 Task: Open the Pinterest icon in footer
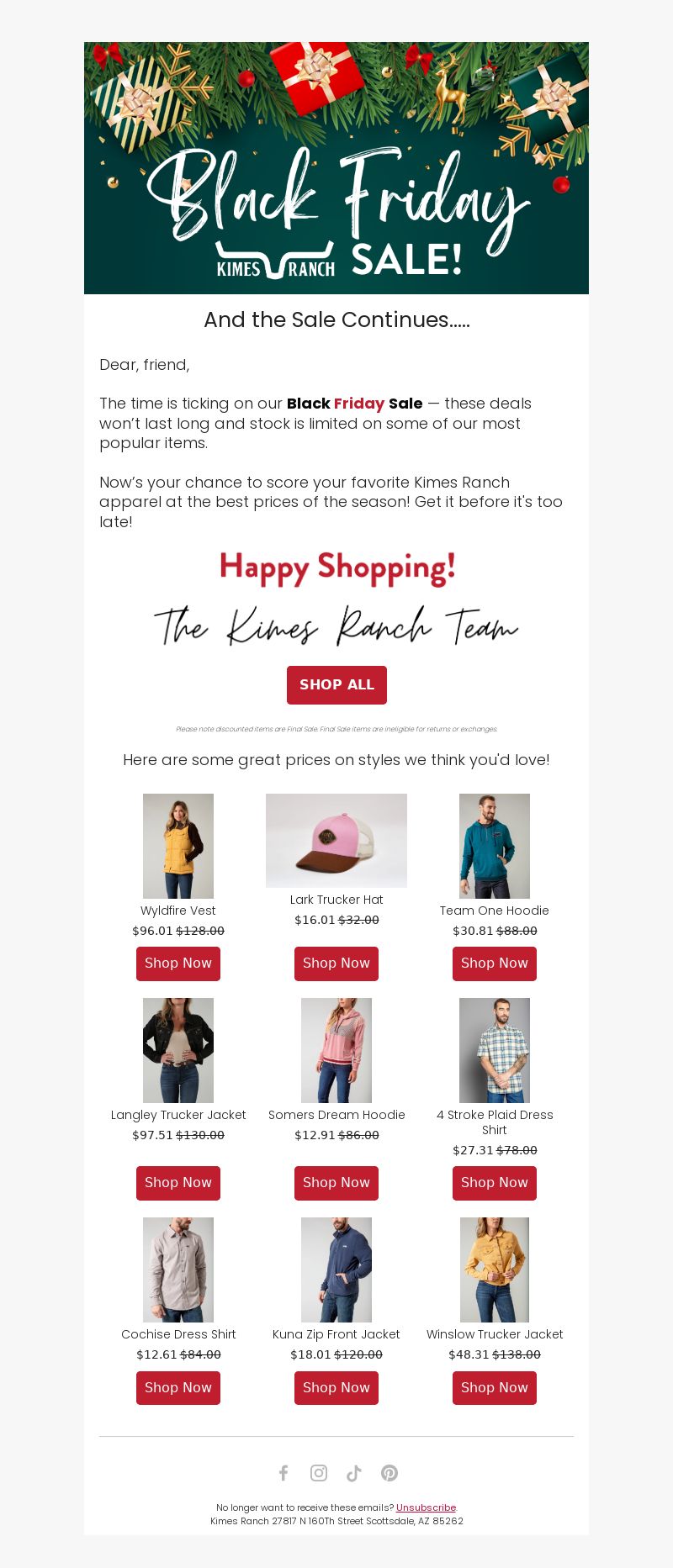click(389, 1473)
